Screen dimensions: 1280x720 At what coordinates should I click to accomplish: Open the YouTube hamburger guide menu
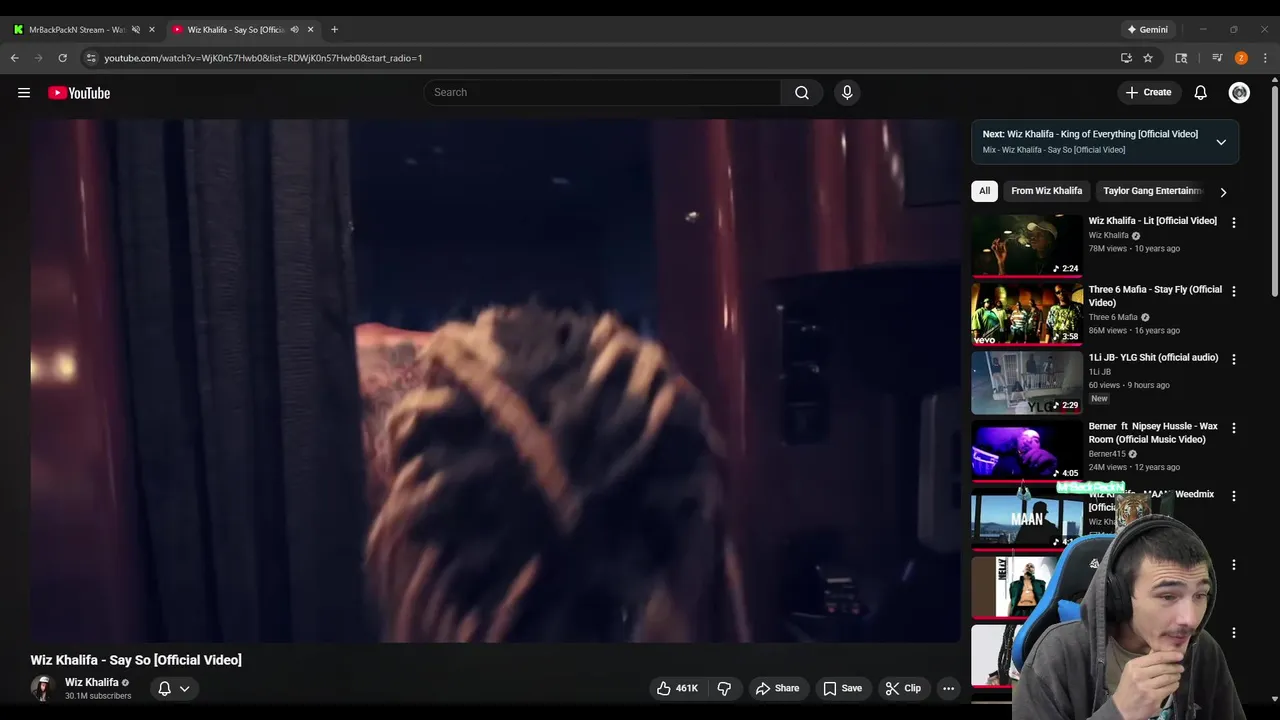coord(24,93)
